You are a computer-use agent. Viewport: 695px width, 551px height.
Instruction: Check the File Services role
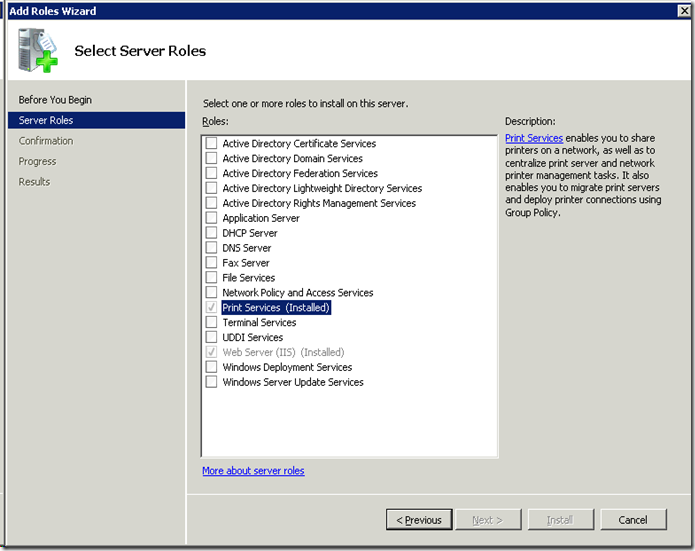(x=211, y=278)
